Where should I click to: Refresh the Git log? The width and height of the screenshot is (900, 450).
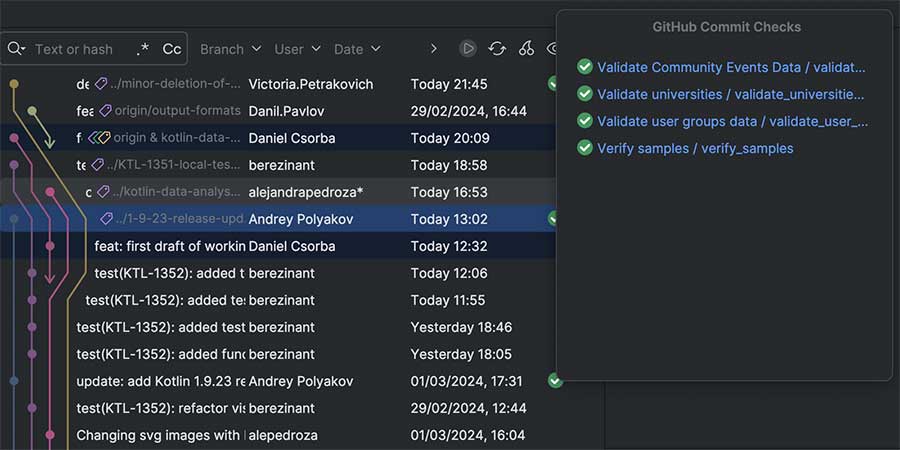coord(497,49)
